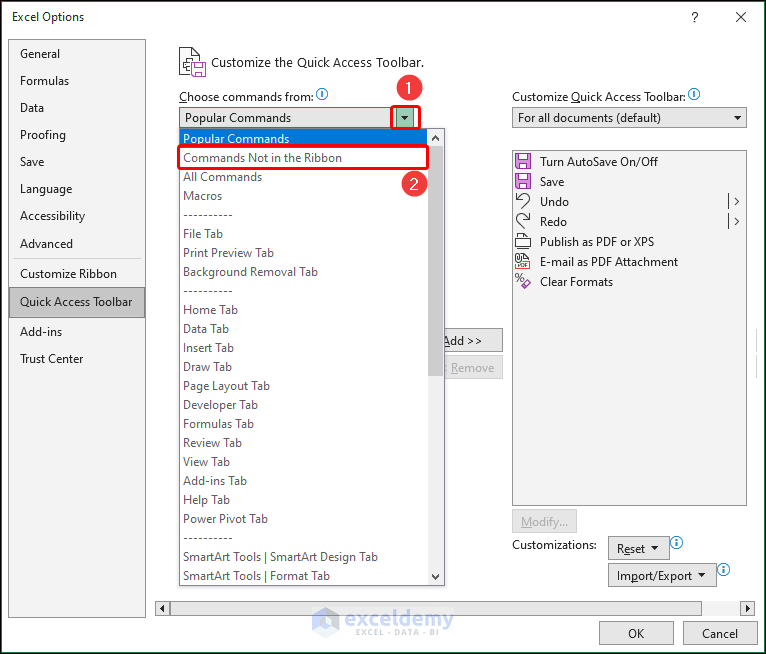Switch to Customize Ribbon category
766x654 pixels.
[x=77, y=274]
